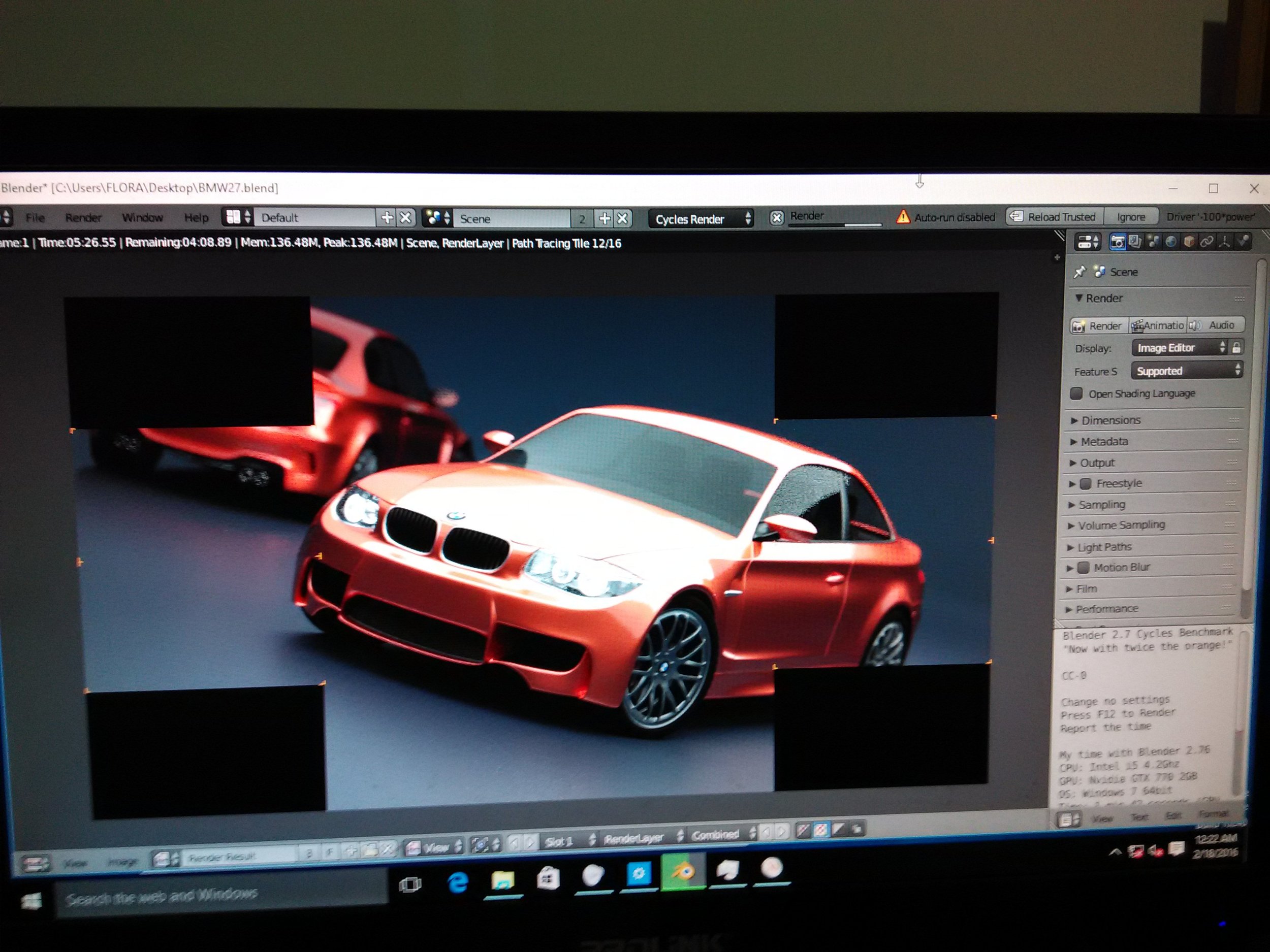Viewport: 1270px width, 952px height.
Task: Click the Render button in Render panel
Action: pos(1098,325)
